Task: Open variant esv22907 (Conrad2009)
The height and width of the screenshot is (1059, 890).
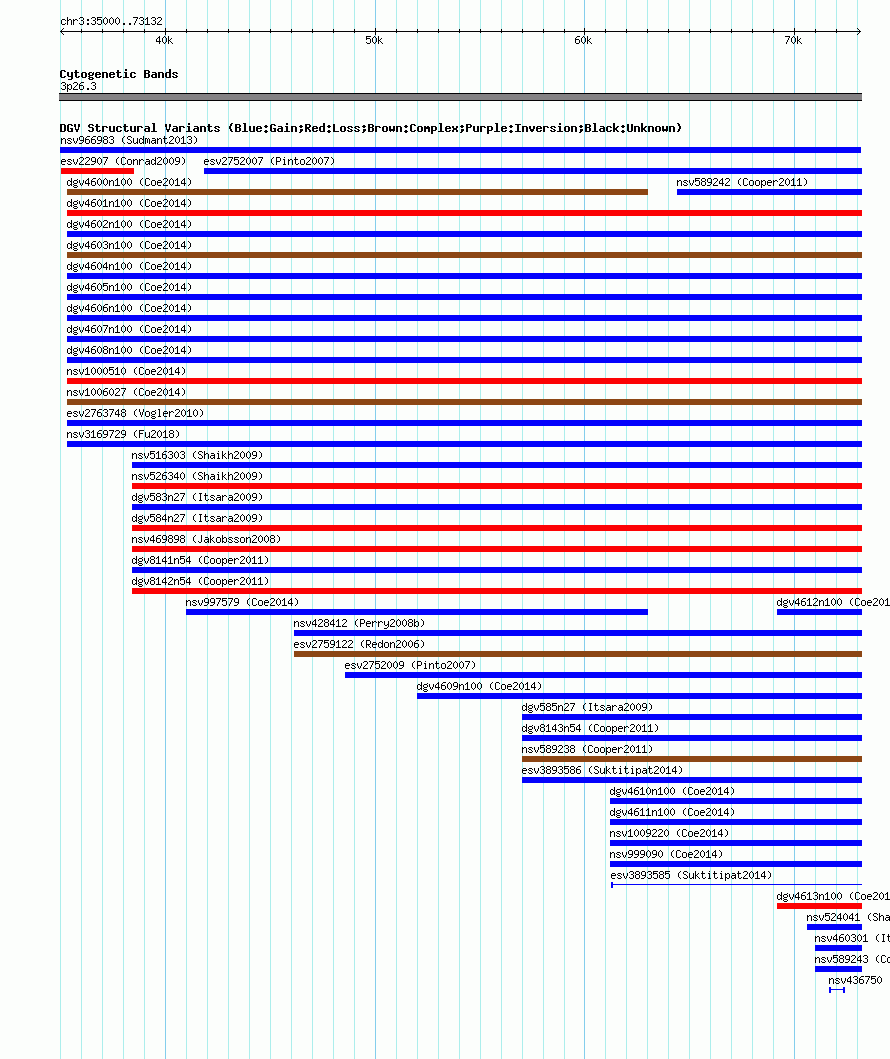Action: point(123,161)
